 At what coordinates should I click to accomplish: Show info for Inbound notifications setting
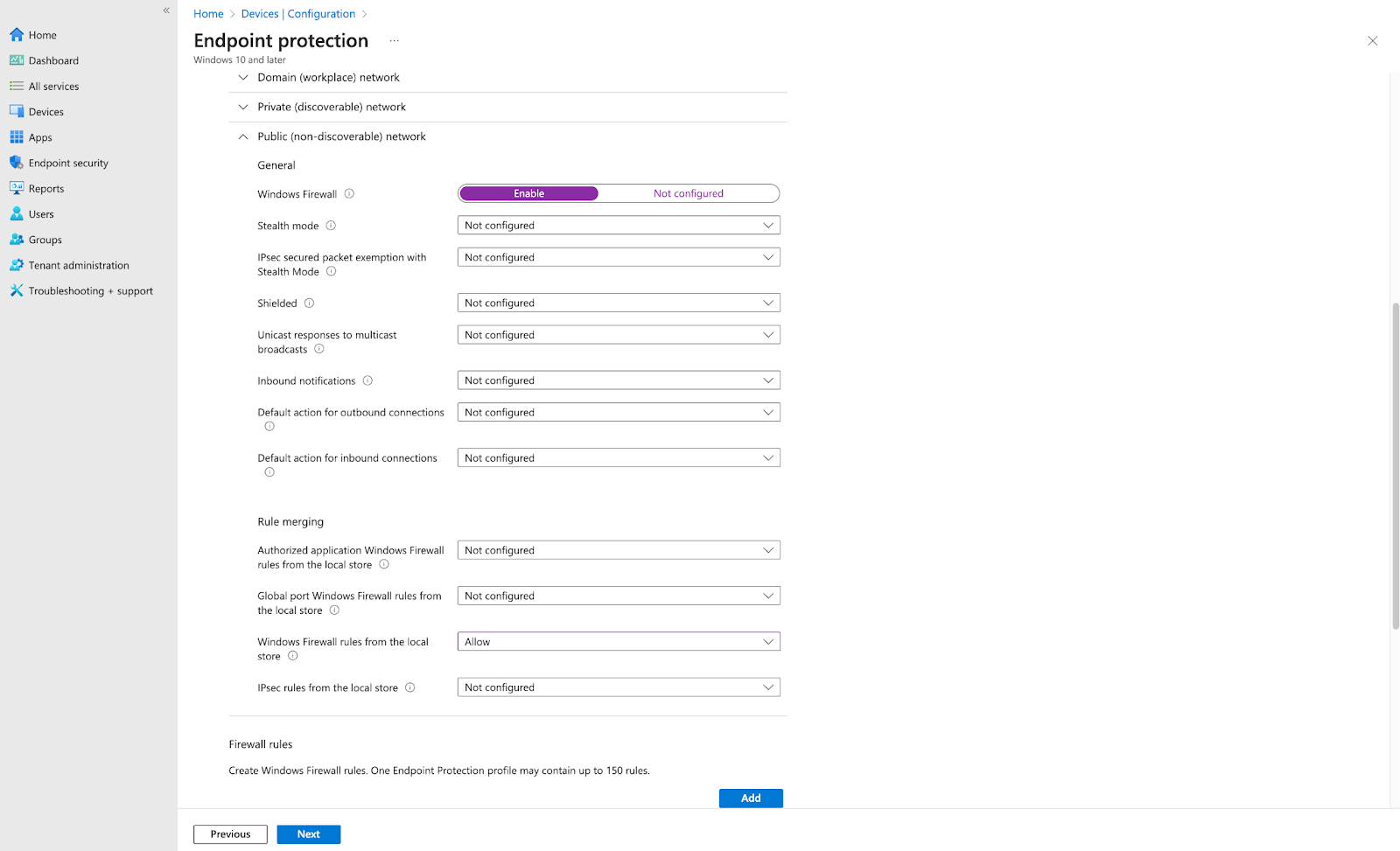pyautogui.click(x=367, y=380)
